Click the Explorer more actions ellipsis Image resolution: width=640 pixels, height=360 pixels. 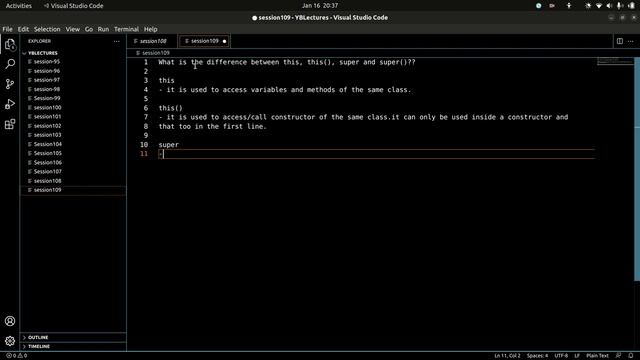click(117, 41)
